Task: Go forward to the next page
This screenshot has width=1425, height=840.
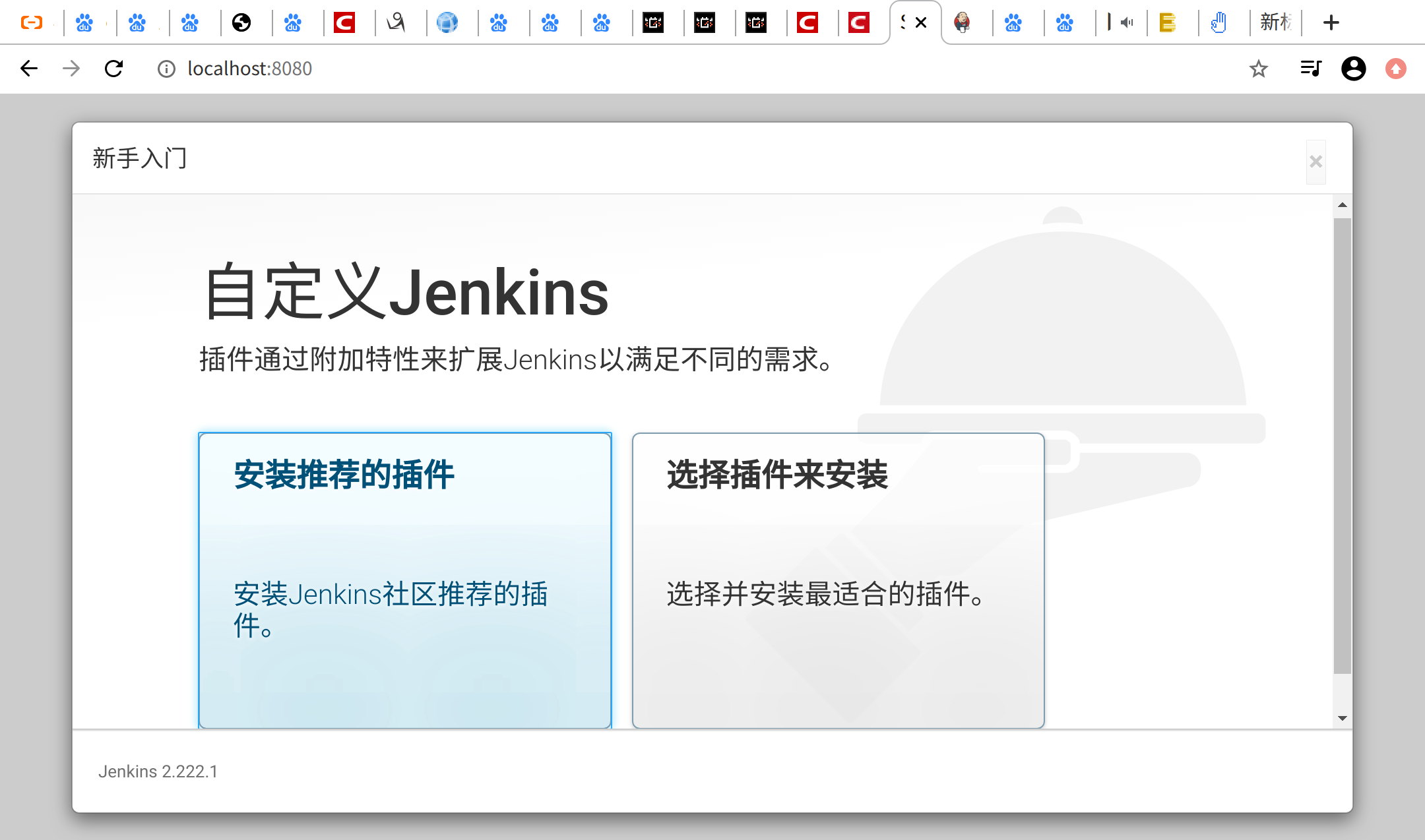Action: [x=71, y=69]
